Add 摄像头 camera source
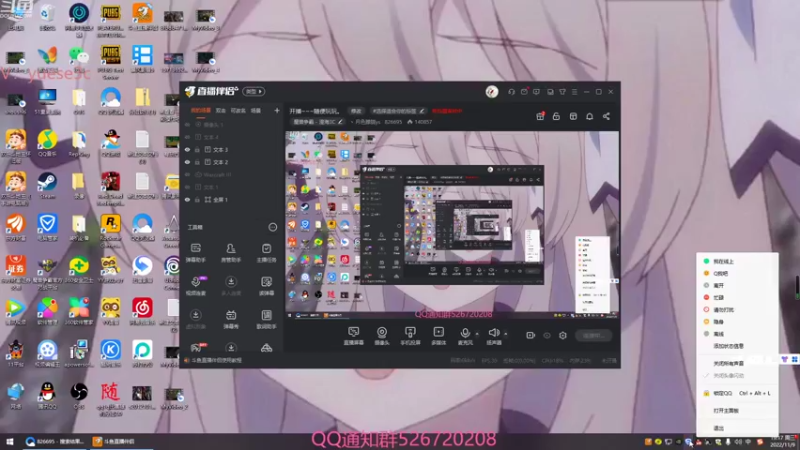The width and height of the screenshot is (800, 450). click(x=382, y=336)
